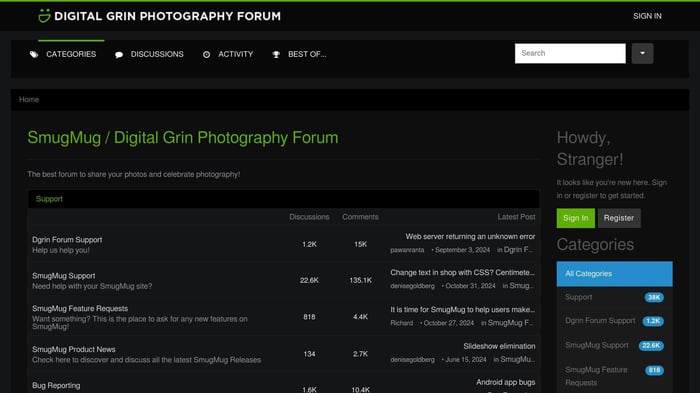Click the 38K Support count badge
Screen dimensions: 700x393
tap(654, 297)
